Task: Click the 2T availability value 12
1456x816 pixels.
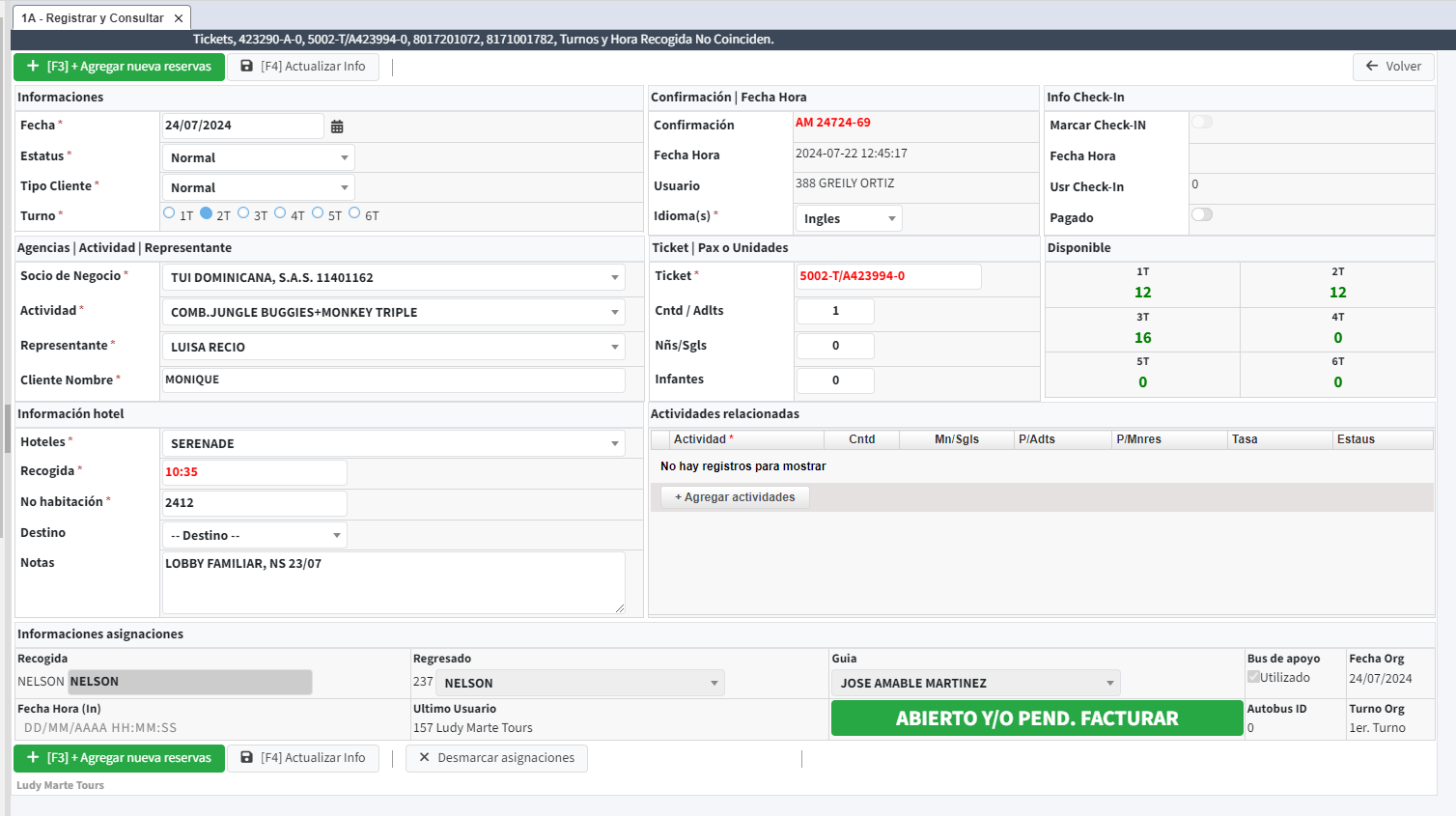Action: pyautogui.click(x=1338, y=293)
